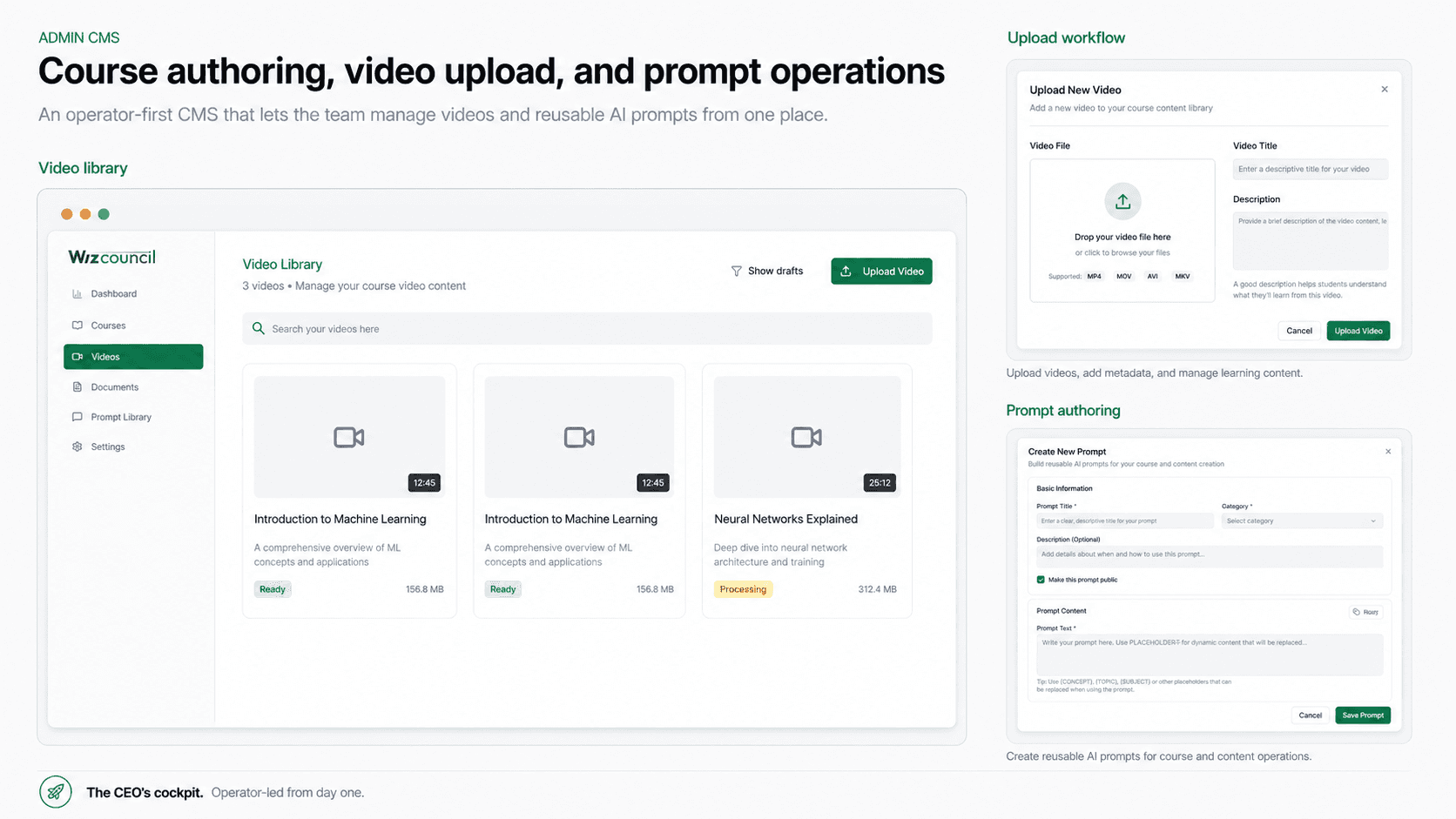
Task: Click the Show drafts filter funnel icon
Action: (x=737, y=272)
